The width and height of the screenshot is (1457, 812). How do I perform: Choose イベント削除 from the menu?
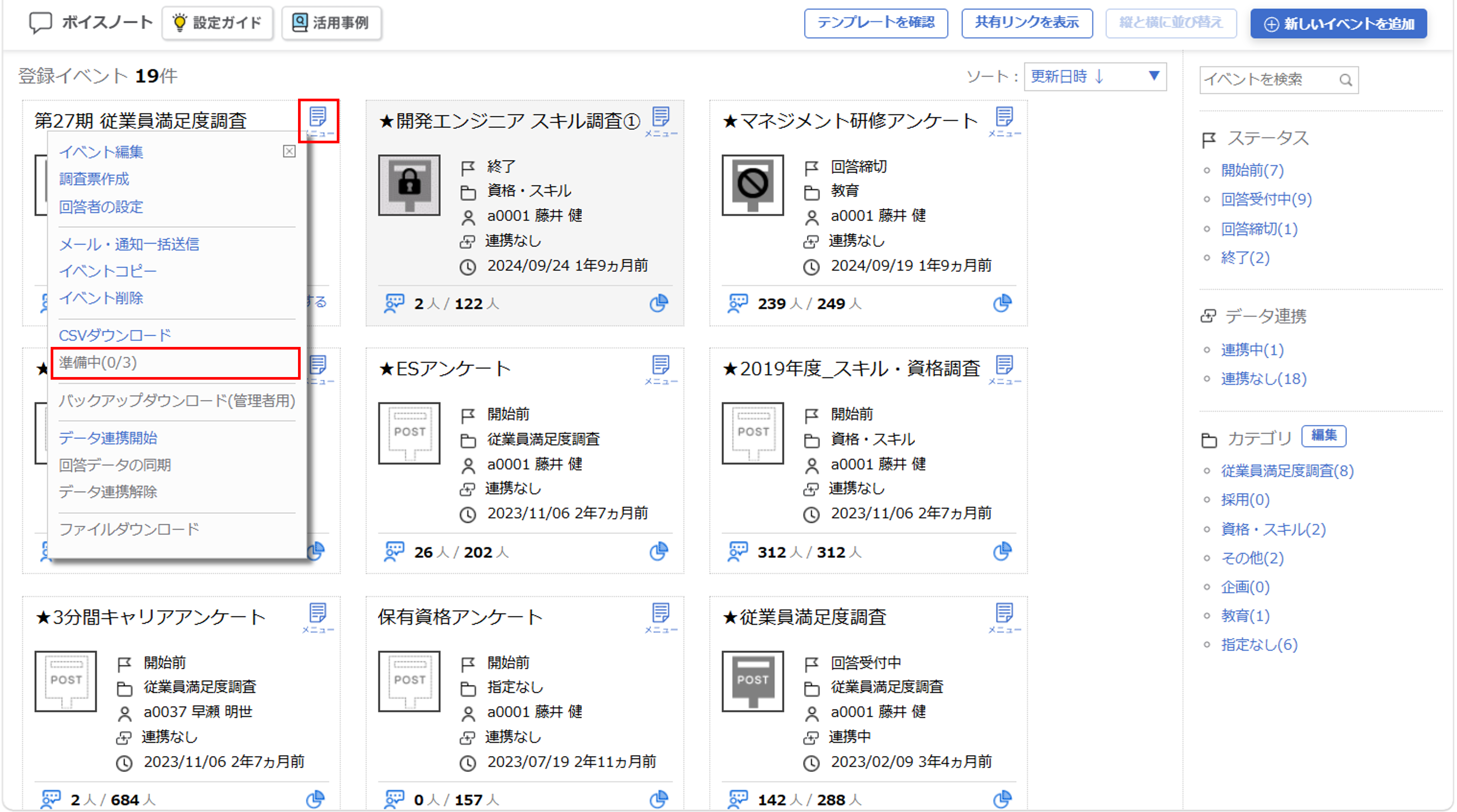pos(101,298)
